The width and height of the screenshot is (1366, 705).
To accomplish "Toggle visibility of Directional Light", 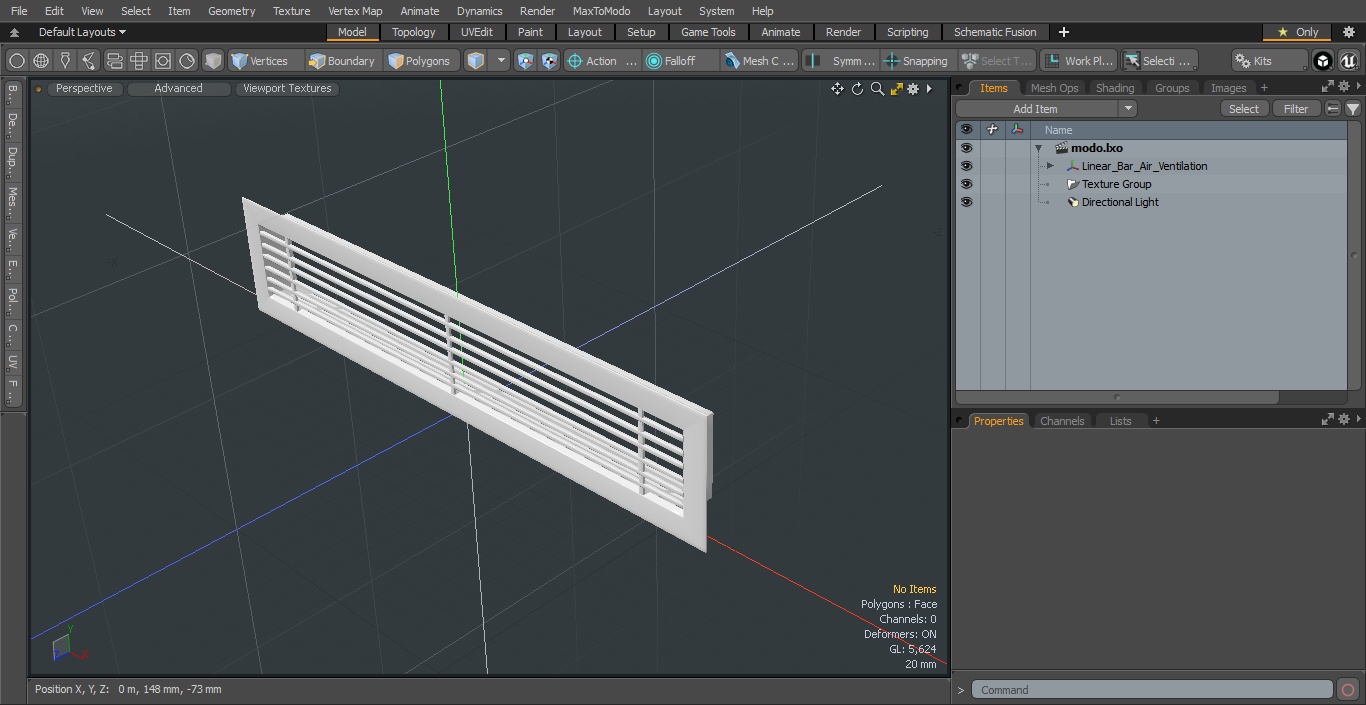I will click(x=966, y=202).
